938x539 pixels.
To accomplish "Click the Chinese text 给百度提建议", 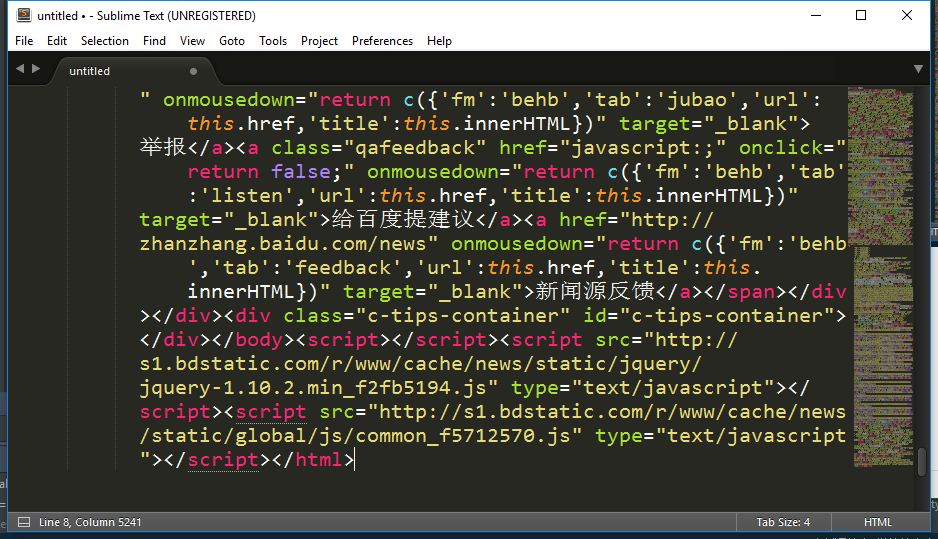I will [403, 220].
